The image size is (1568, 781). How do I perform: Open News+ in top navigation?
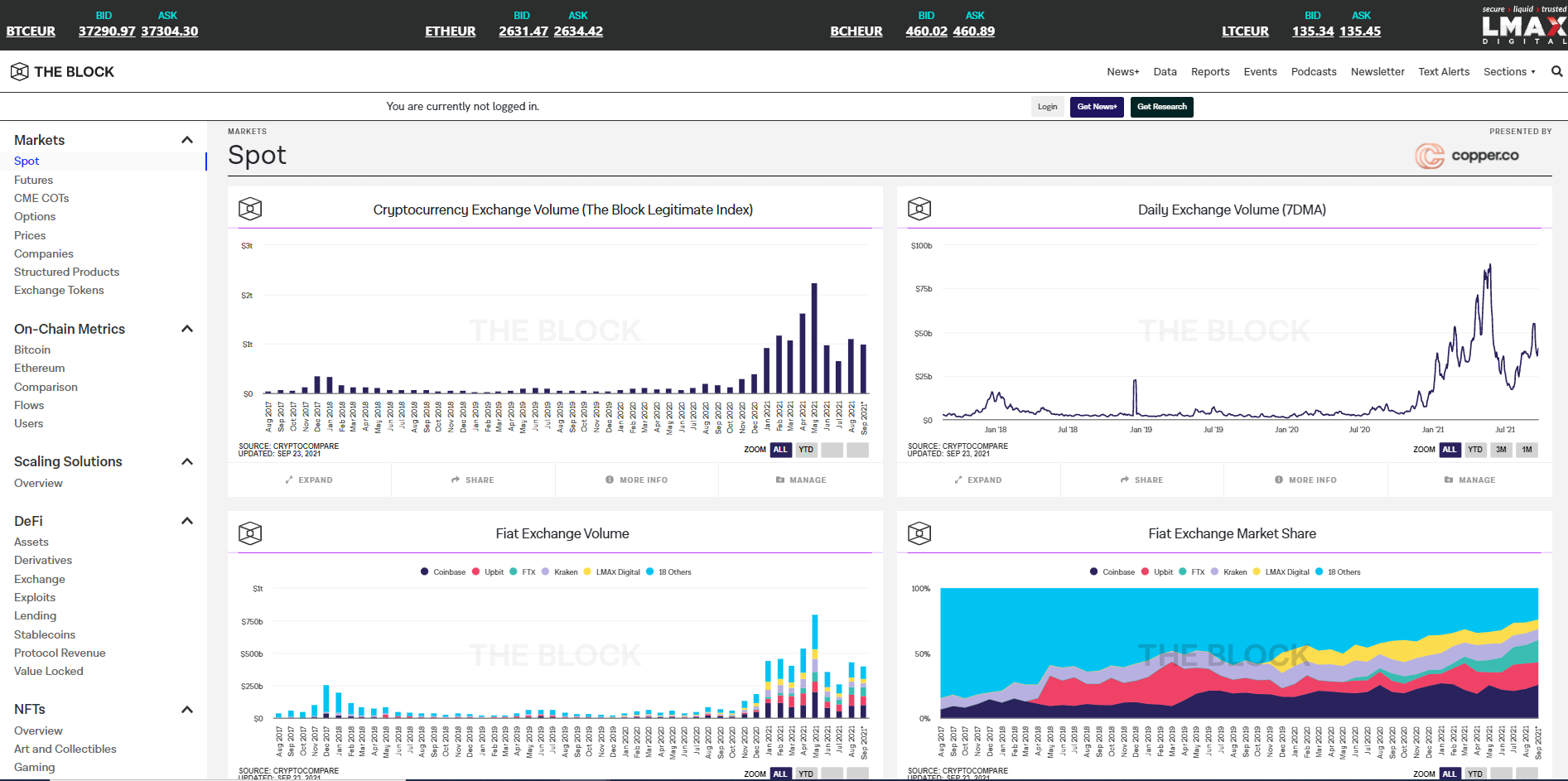1123,72
